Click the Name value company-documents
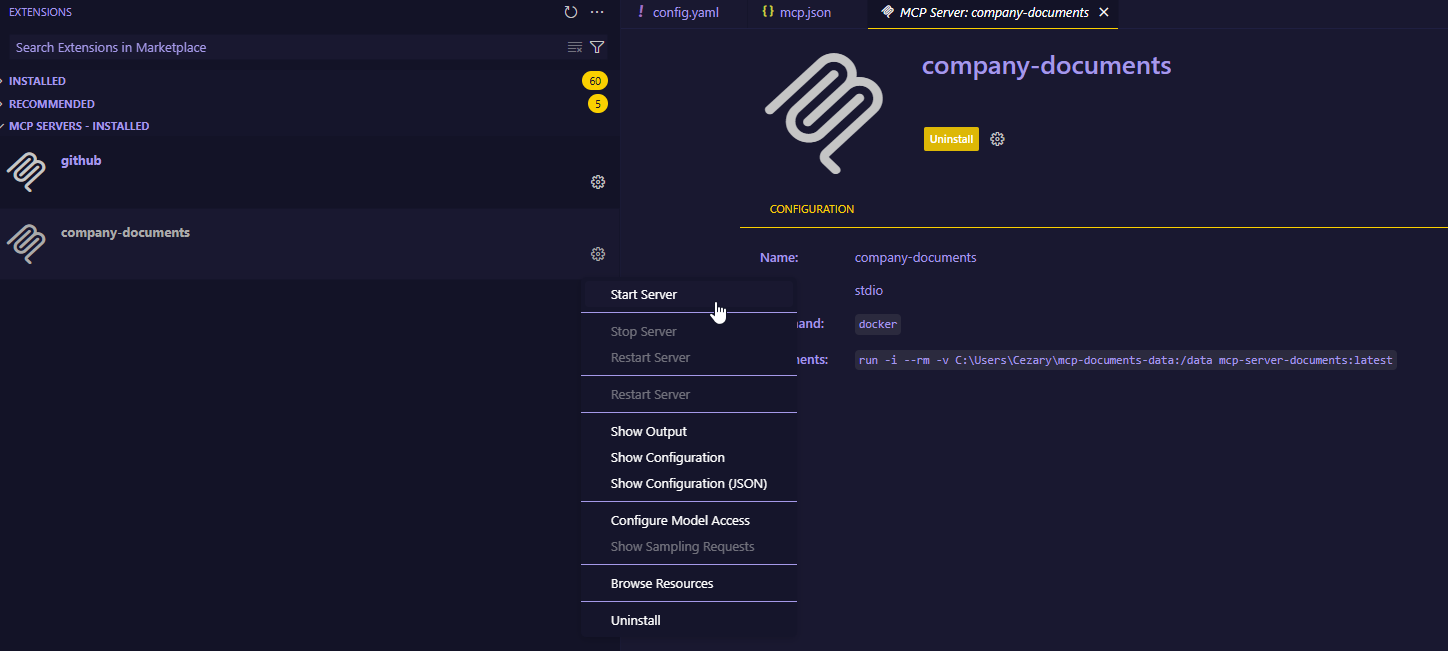The width and height of the screenshot is (1448, 651). (x=915, y=258)
